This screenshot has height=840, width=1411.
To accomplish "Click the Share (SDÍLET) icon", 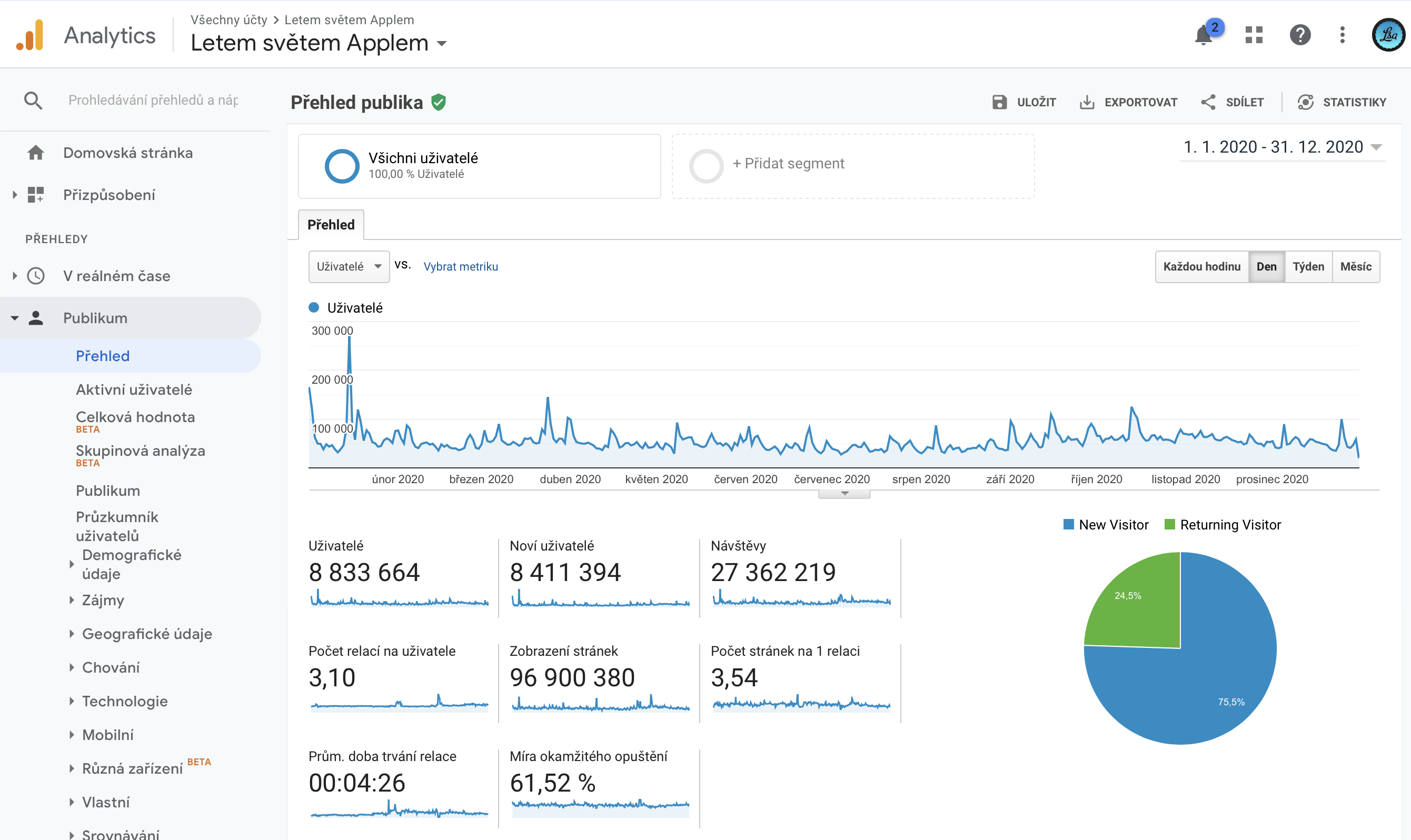I will tap(1208, 103).
